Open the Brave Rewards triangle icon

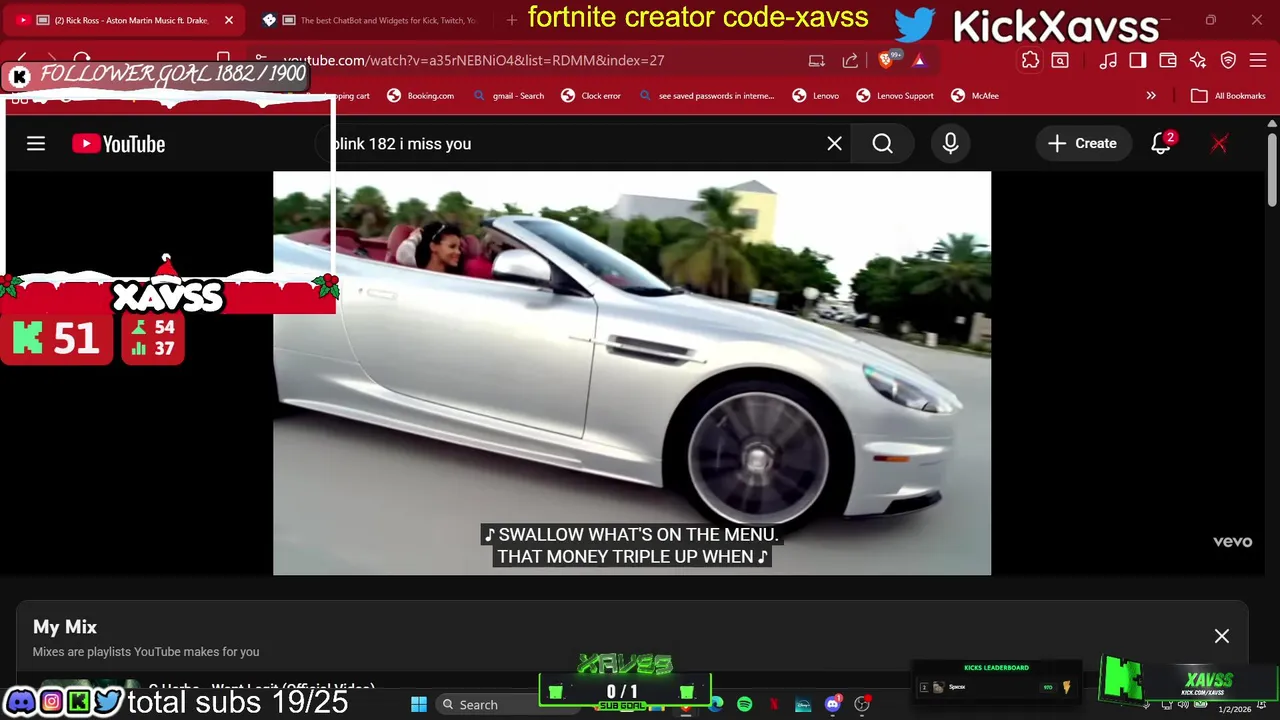(919, 60)
